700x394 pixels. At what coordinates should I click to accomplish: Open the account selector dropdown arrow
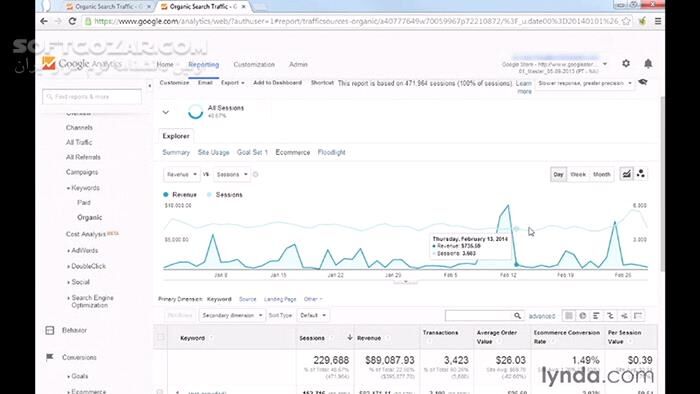605,64
